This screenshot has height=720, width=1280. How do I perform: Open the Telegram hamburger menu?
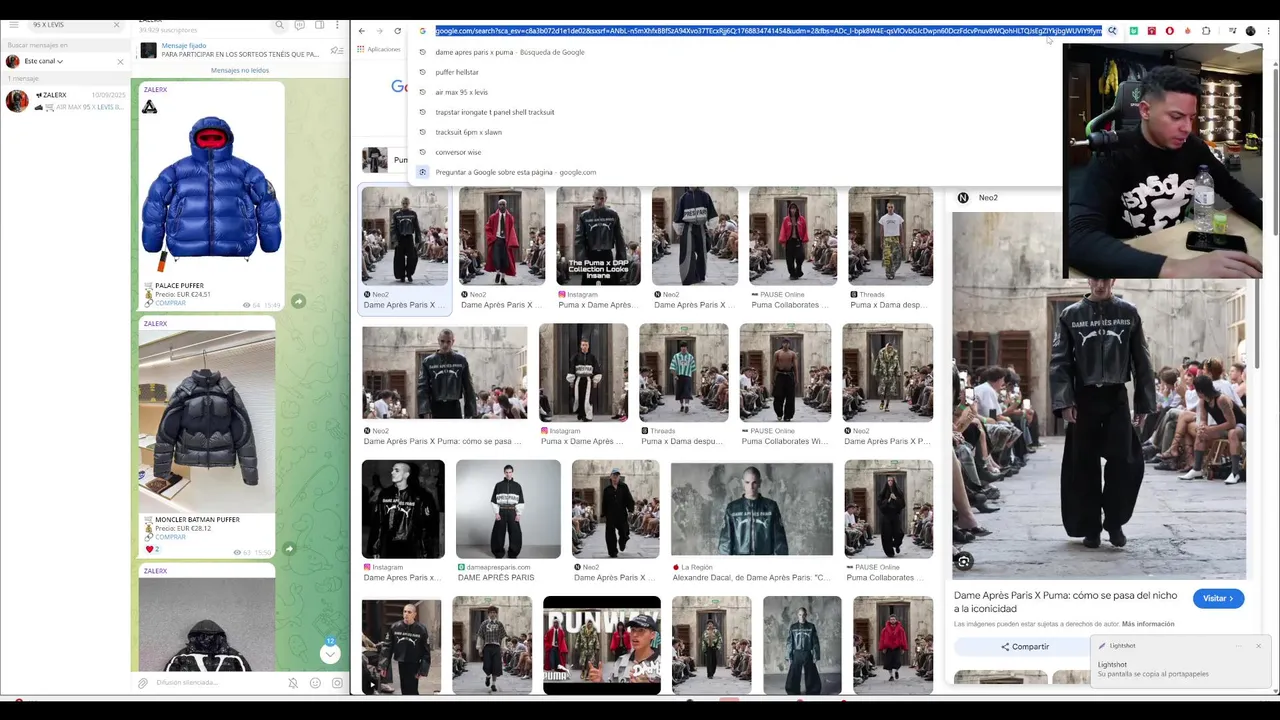tap(14, 24)
